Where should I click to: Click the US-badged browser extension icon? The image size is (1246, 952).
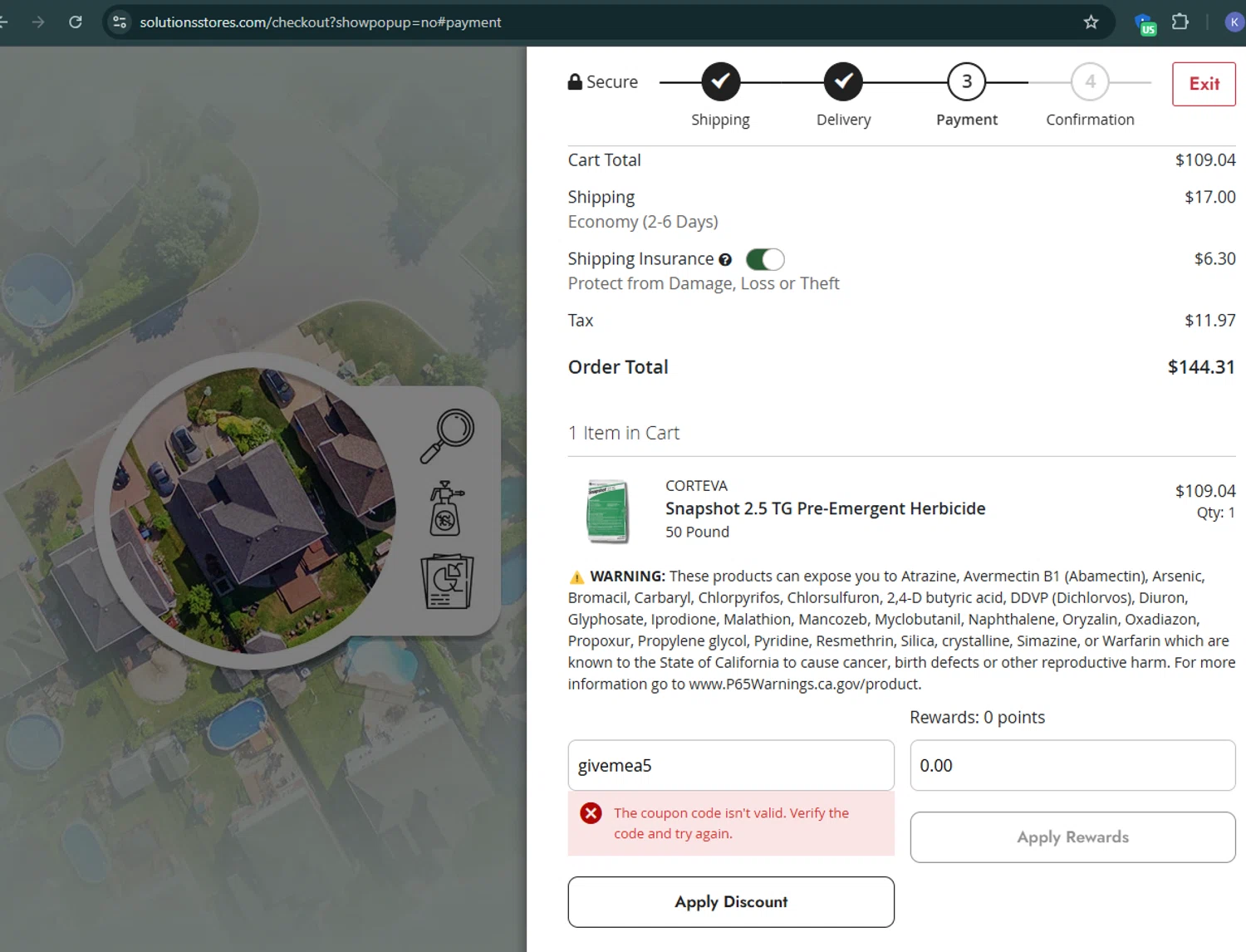(x=1145, y=24)
